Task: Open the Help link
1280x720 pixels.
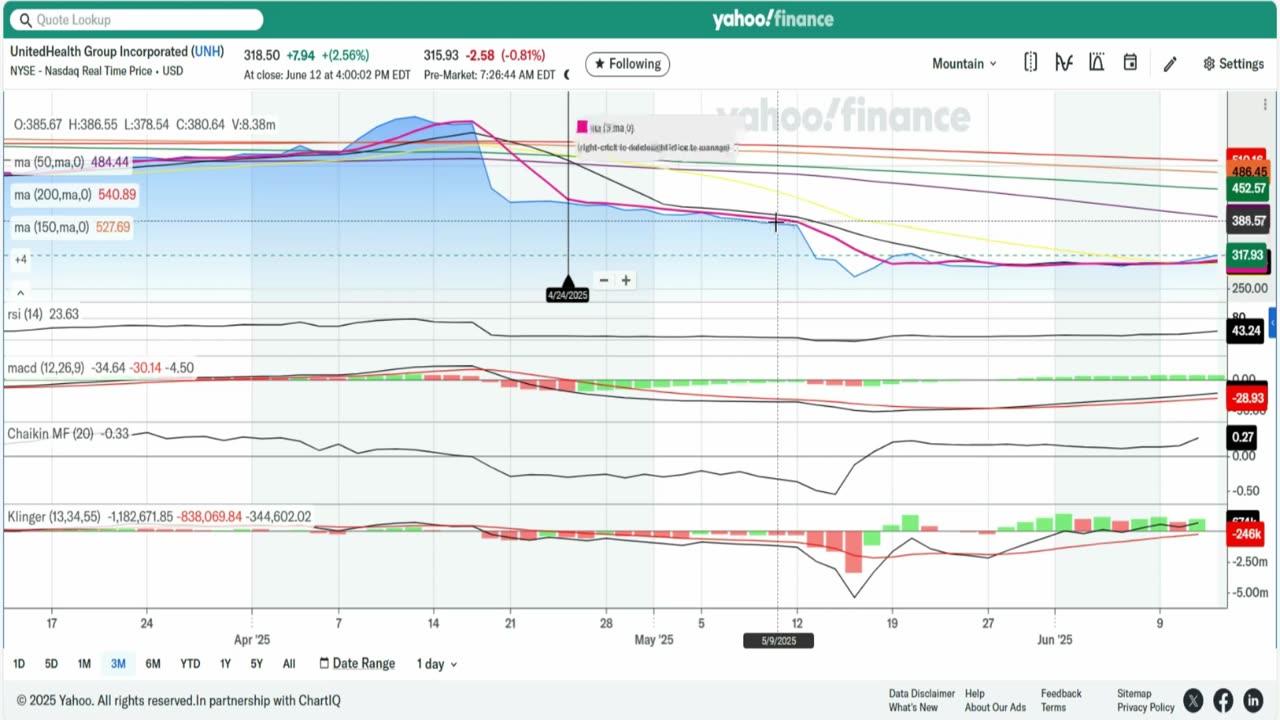Action: 975,693
